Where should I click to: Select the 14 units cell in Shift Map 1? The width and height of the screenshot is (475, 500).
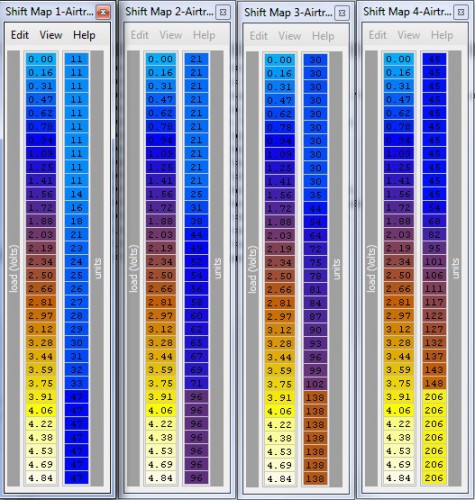click(x=76, y=194)
